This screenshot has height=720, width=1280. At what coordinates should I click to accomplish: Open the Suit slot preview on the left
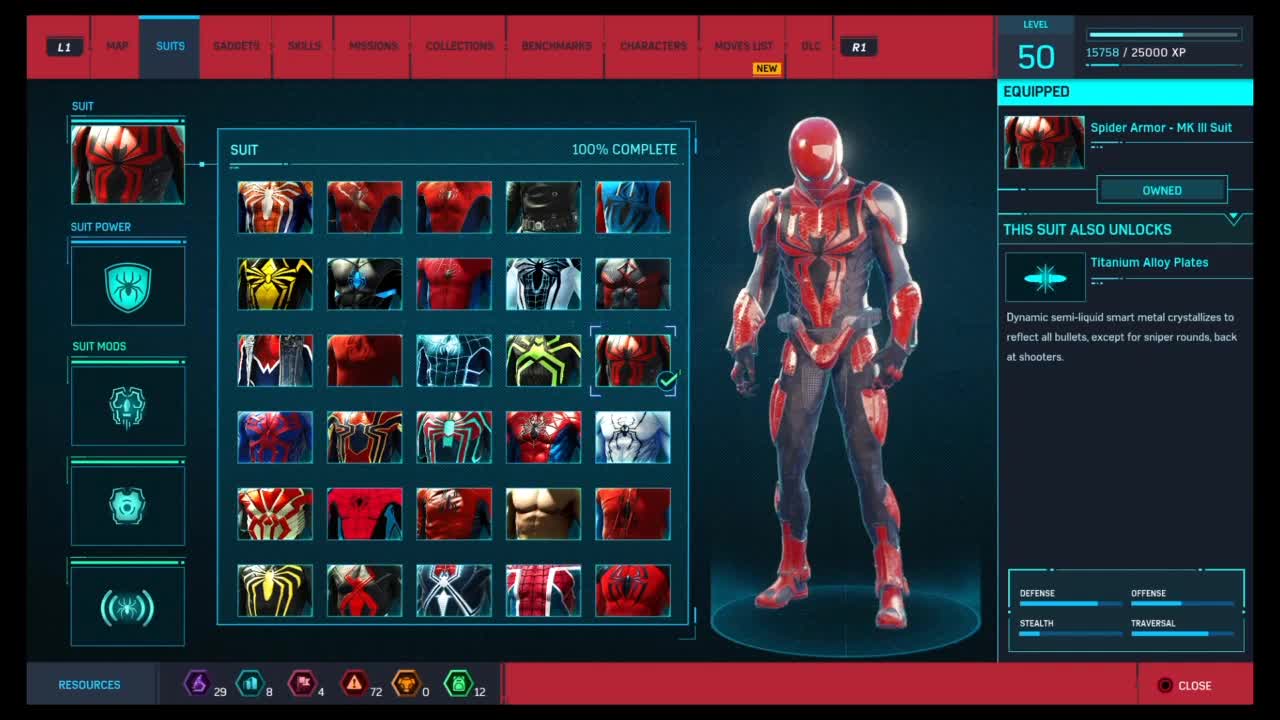(x=128, y=164)
